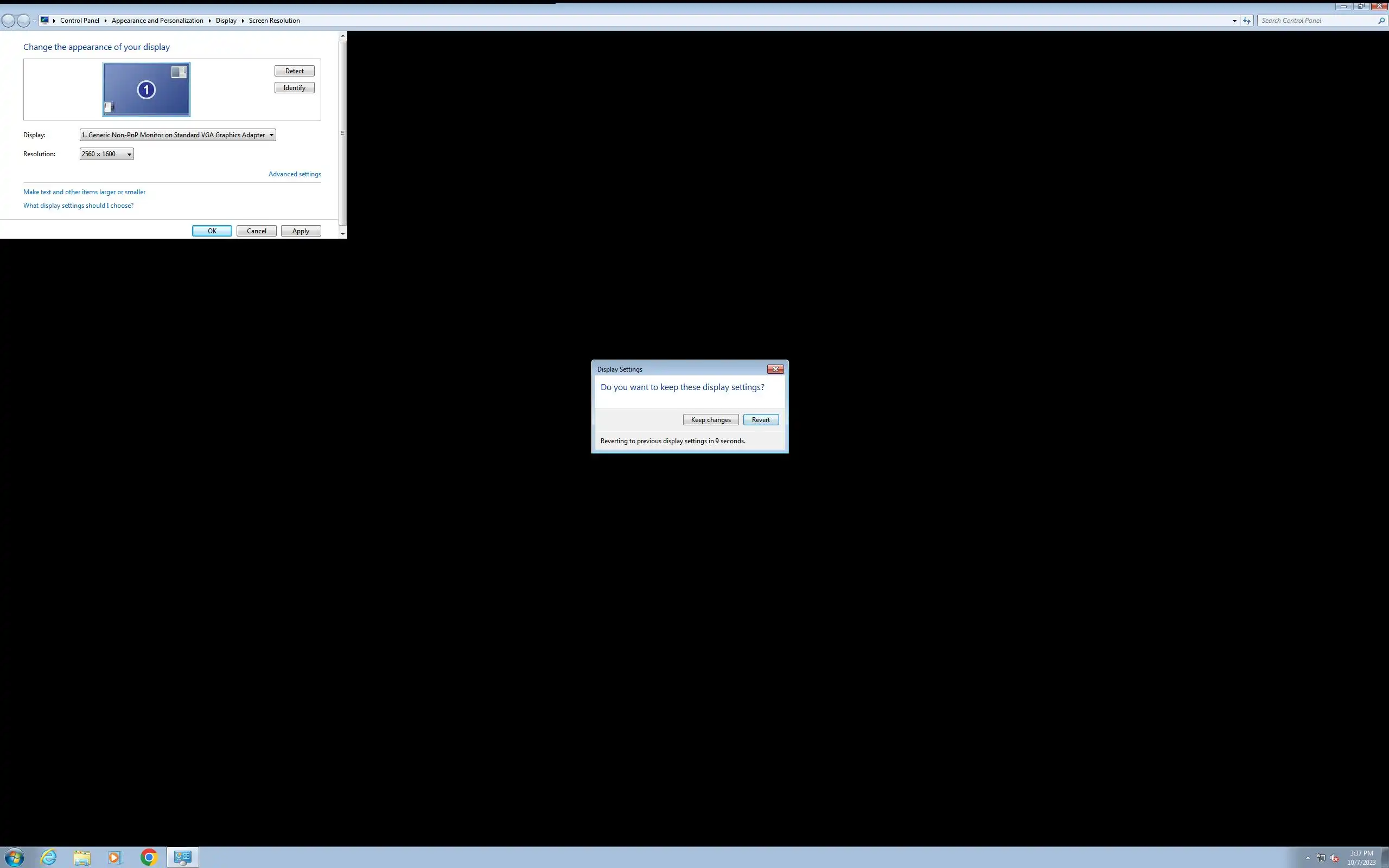The image size is (1389, 868).
Task: Launch Windows Media Player from taskbar
Action: [x=115, y=858]
